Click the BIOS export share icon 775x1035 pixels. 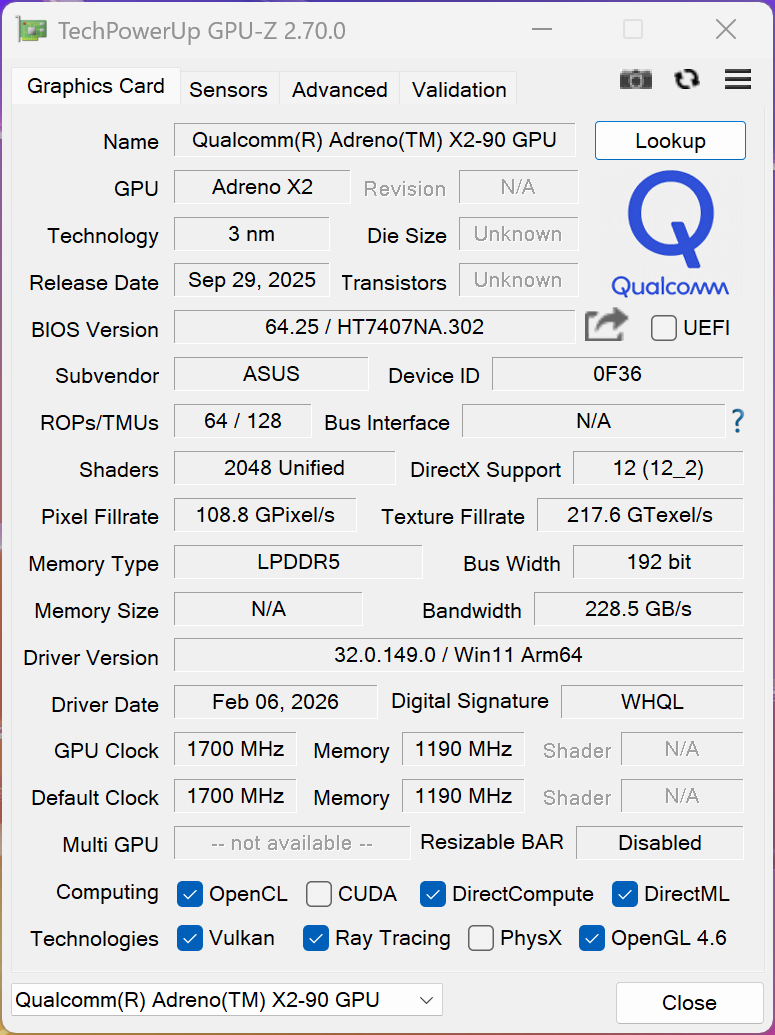(605, 325)
